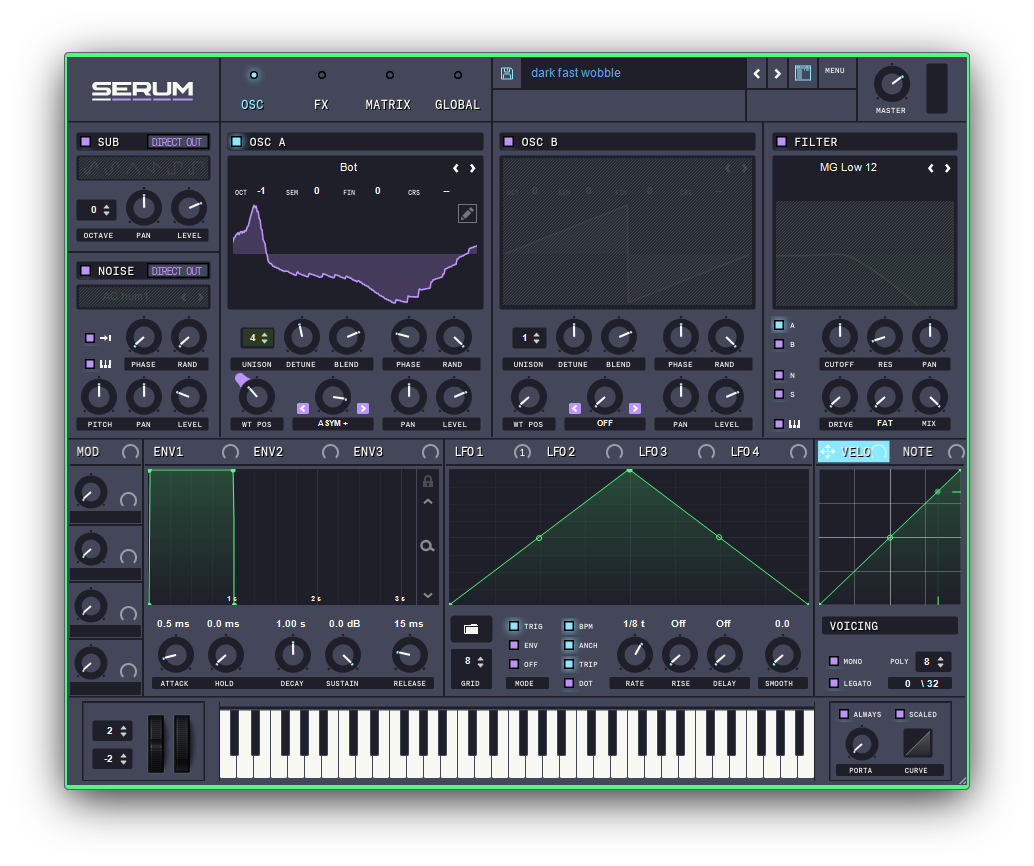Click the MASTER volume knob
This screenshot has width=1034, height=866.
pyautogui.click(x=891, y=84)
